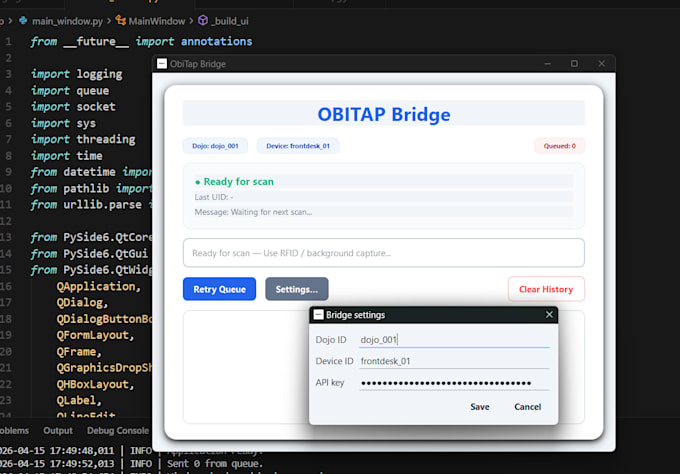This screenshot has width=680, height=474.
Task: Open the Settings... button
Action: (297, 289)
